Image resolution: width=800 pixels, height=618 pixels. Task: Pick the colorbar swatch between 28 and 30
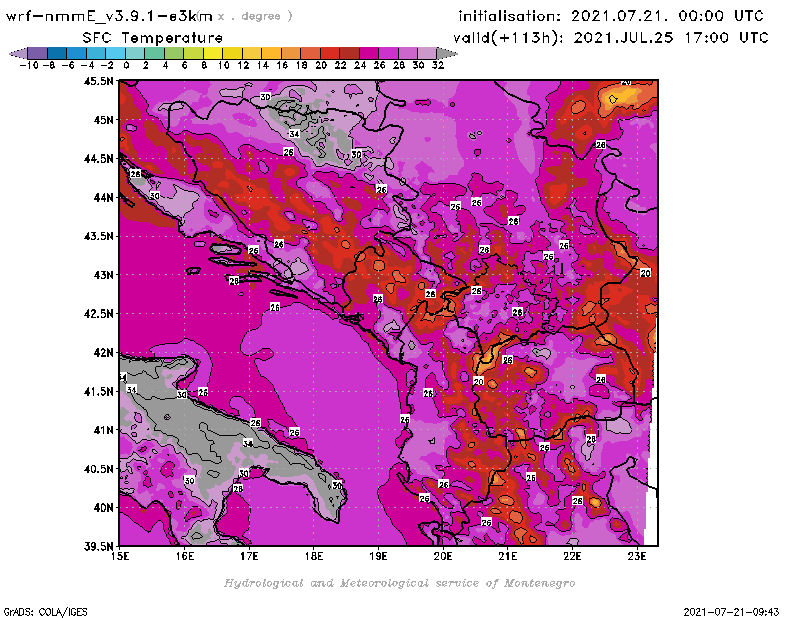(x=407, y=53)
